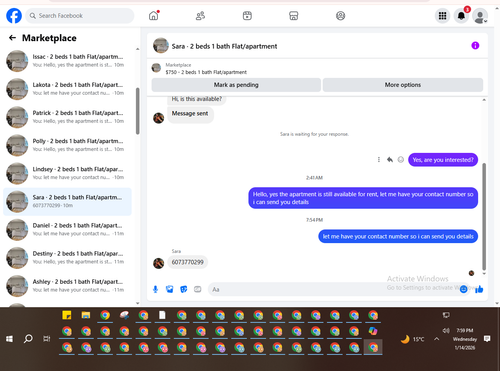
Task: Expand the system tray hidden icons chevron
Action: (437, 339)
